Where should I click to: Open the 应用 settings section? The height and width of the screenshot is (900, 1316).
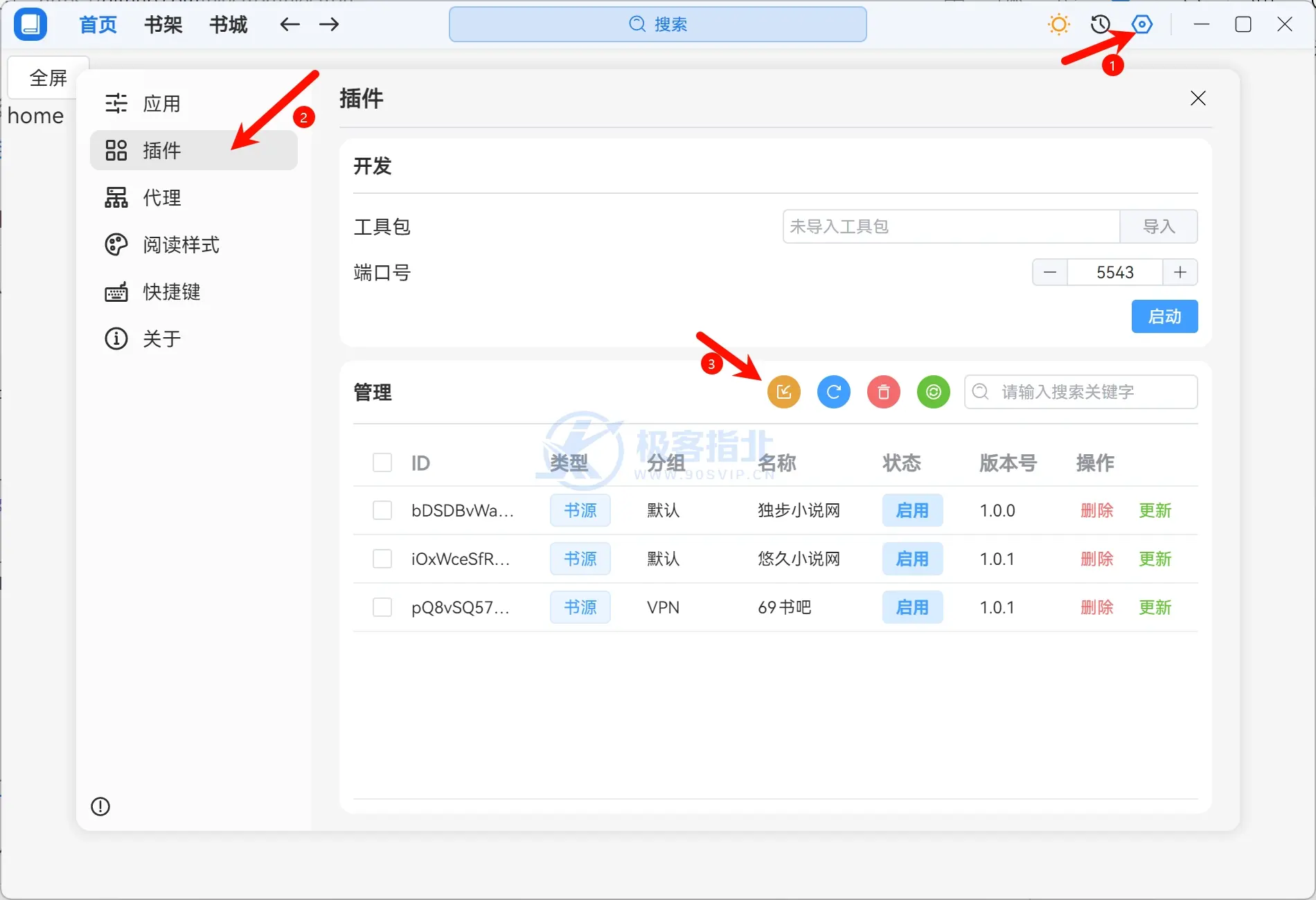[x=194, y=104]
